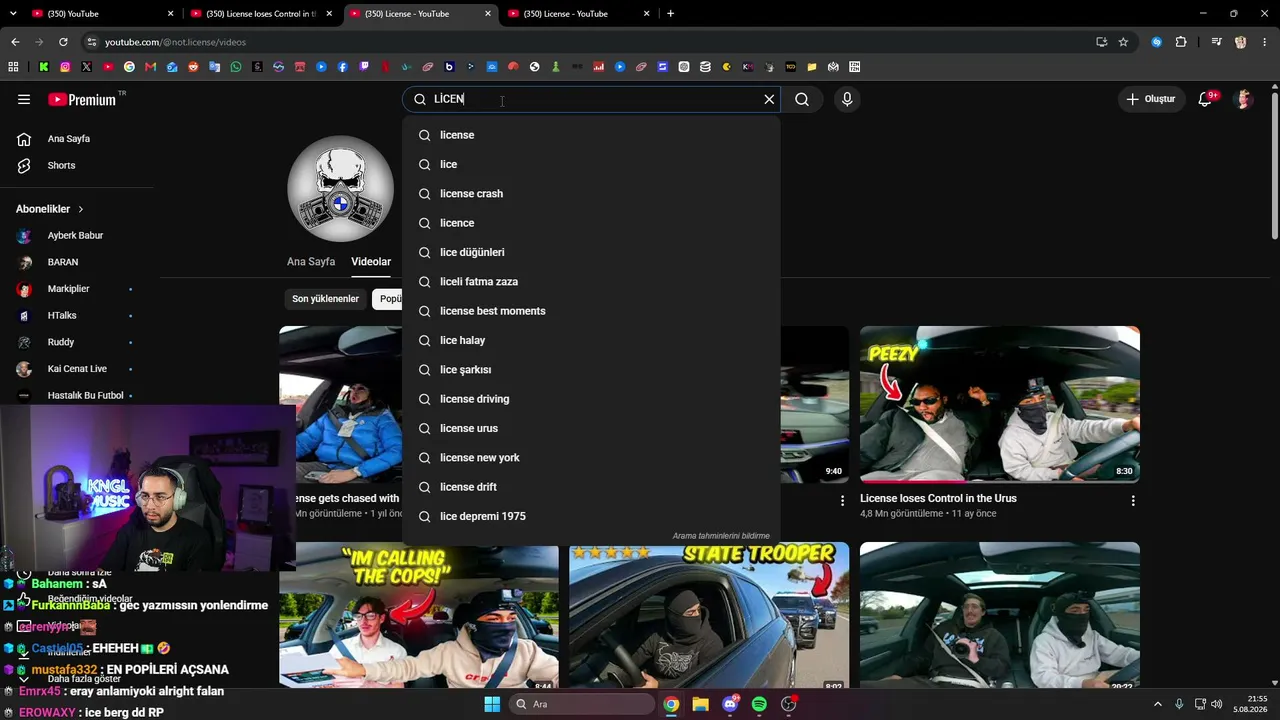Open the new tab plus button
The height and width of the screenshot is (720, 1280).
(x=670, y=14)
